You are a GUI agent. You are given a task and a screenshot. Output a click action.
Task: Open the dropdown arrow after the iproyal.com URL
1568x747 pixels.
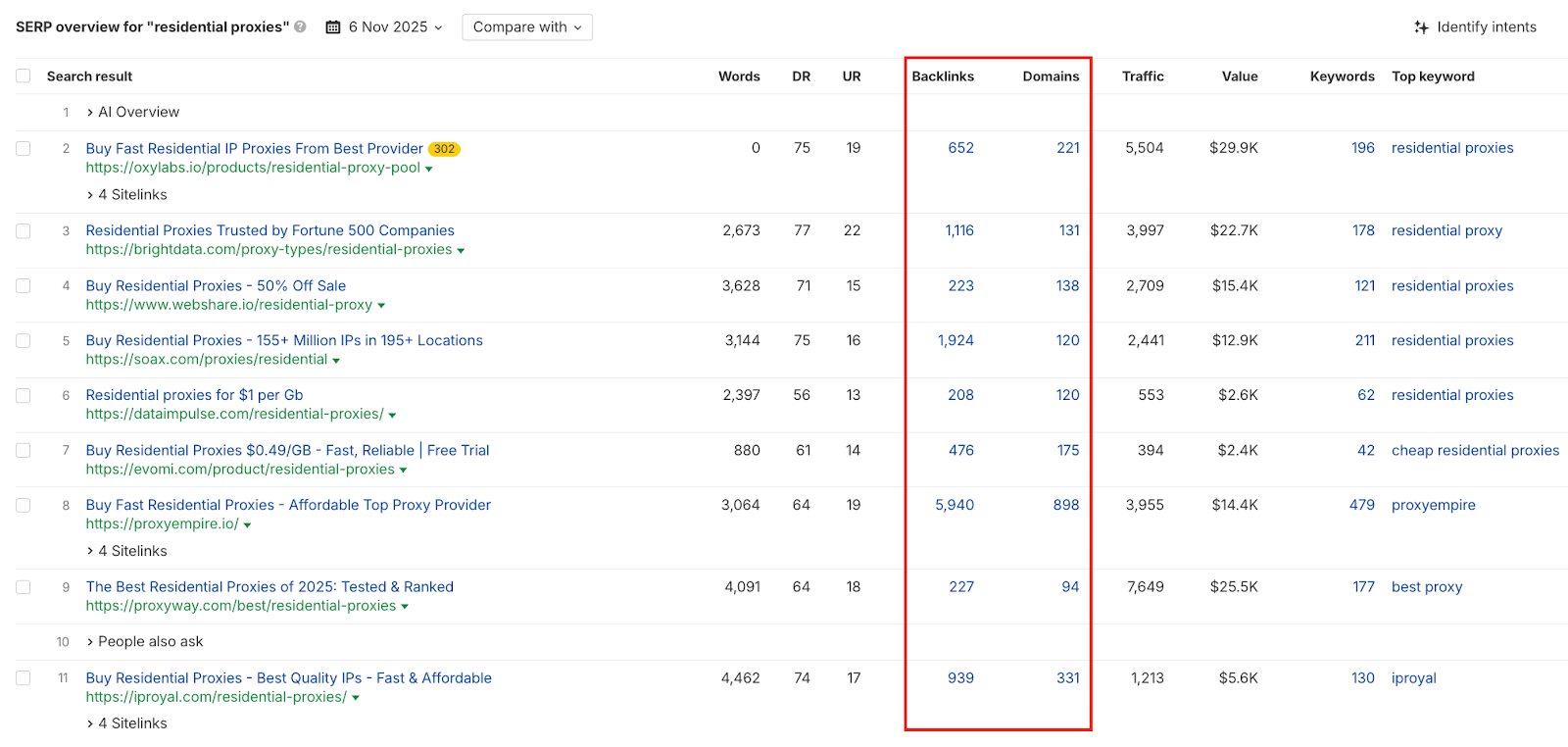click(356, 698)
